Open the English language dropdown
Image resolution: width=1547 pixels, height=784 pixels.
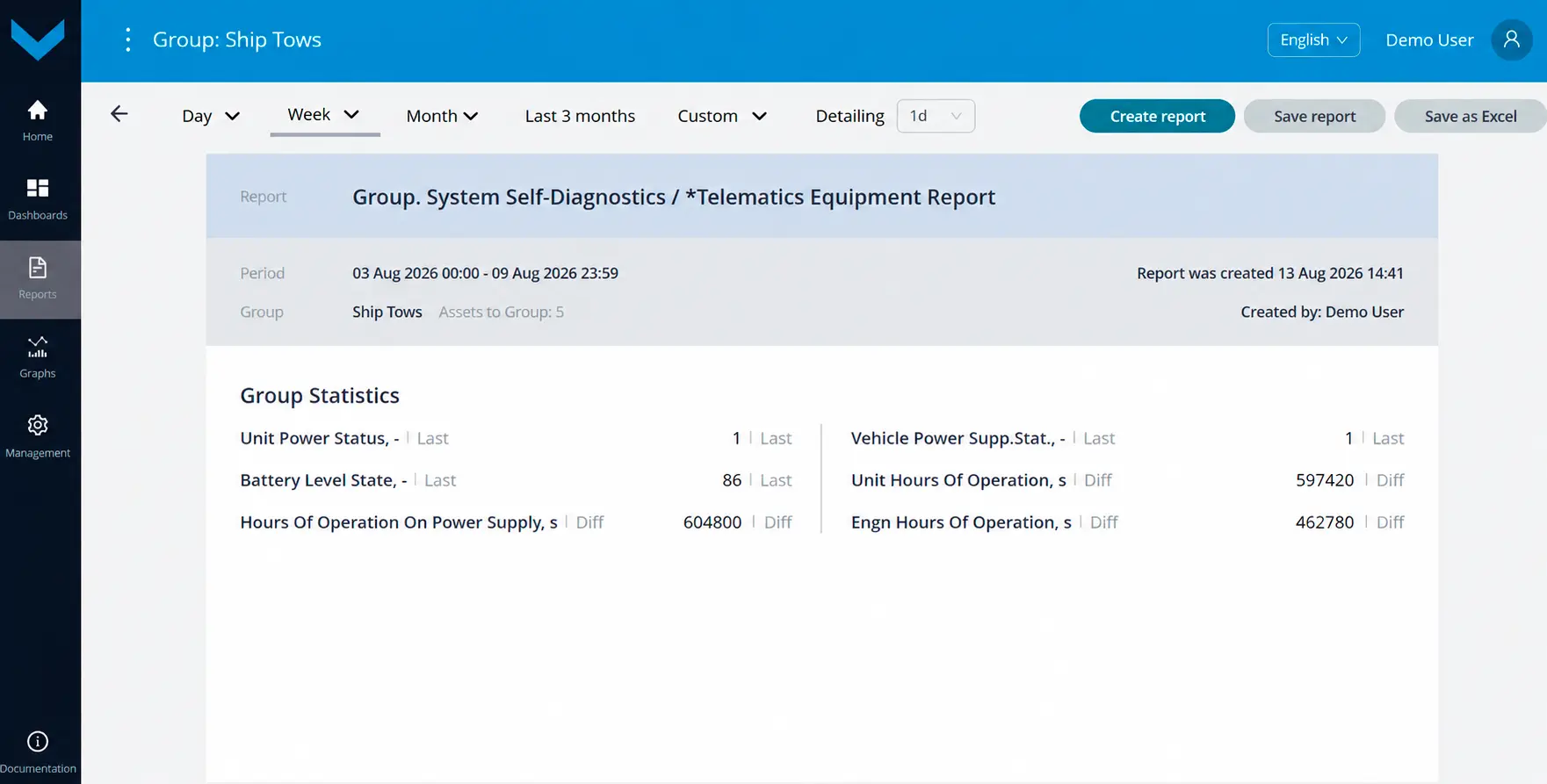tap(1314, 40)
